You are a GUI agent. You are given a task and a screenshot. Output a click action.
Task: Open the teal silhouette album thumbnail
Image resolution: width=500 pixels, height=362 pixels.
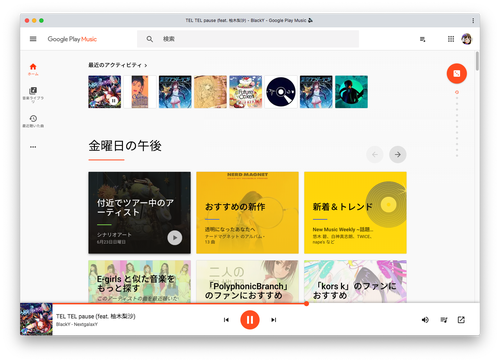(x=351, y=92)
